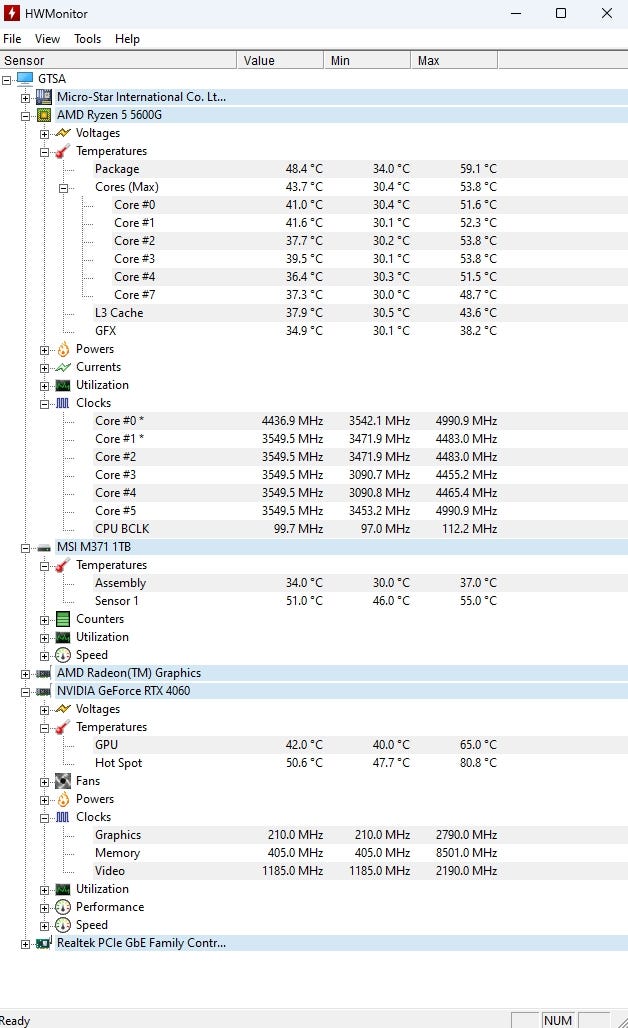
Task: Collapse the Cores (Max) temperature group
Action: [64, 187]
